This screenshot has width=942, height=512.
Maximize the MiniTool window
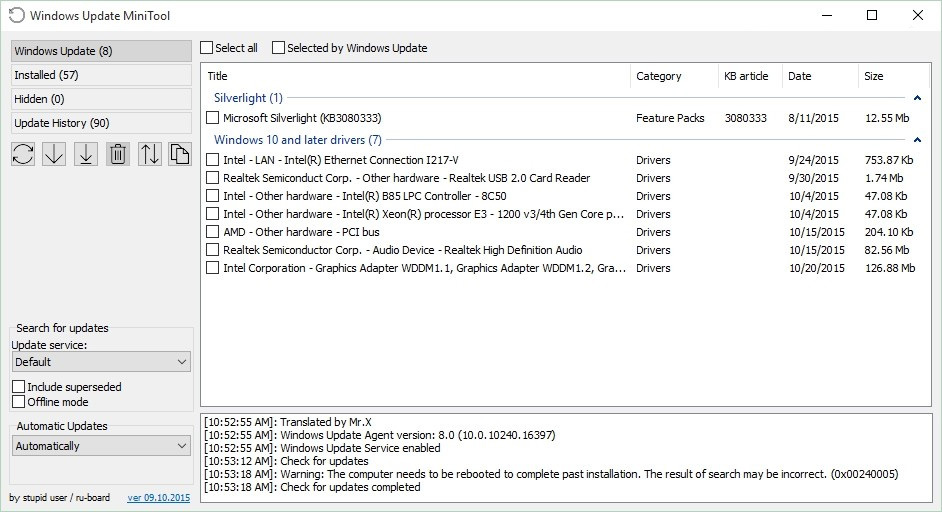click(872, 16)
